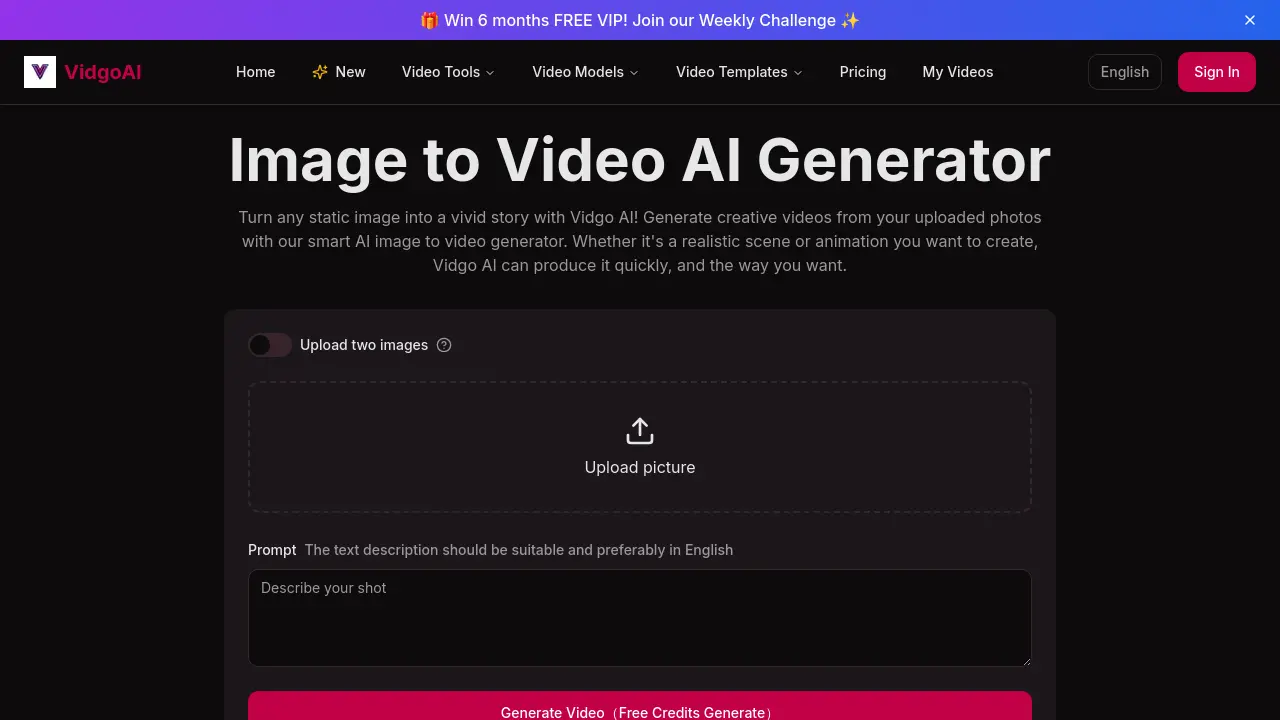
Task: Open the Video Models dropdown
Action: 584,71
